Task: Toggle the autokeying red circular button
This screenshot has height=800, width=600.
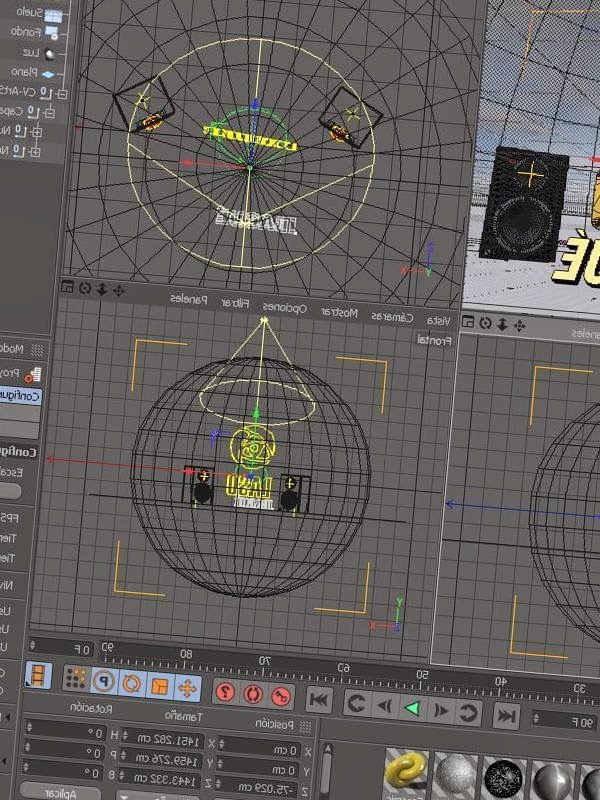Action: click(253, 694)
